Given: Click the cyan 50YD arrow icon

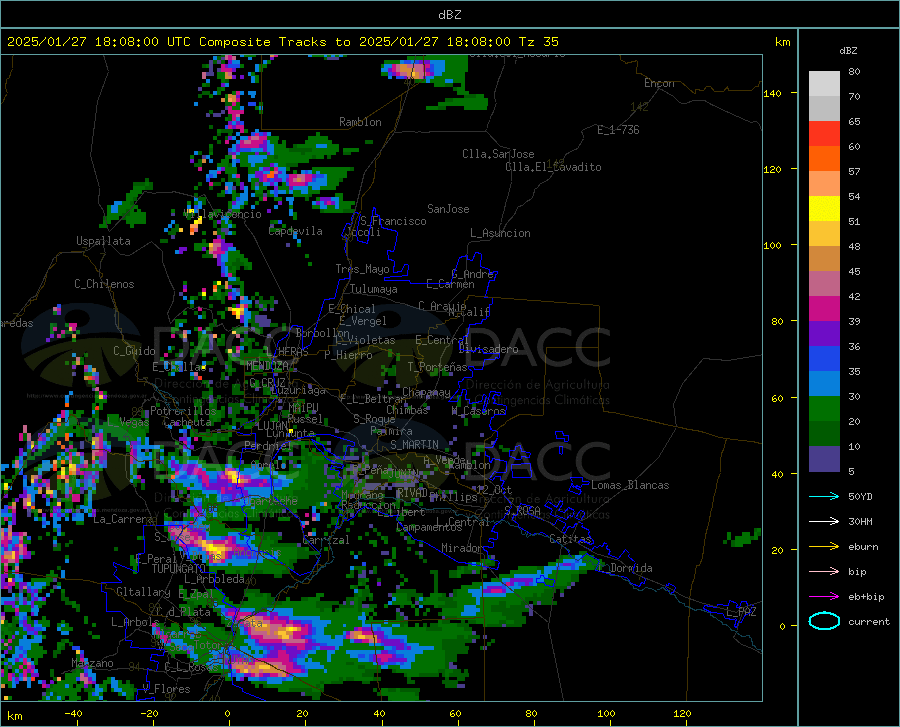Looking at the screenshot, I should tap(824, 496).
